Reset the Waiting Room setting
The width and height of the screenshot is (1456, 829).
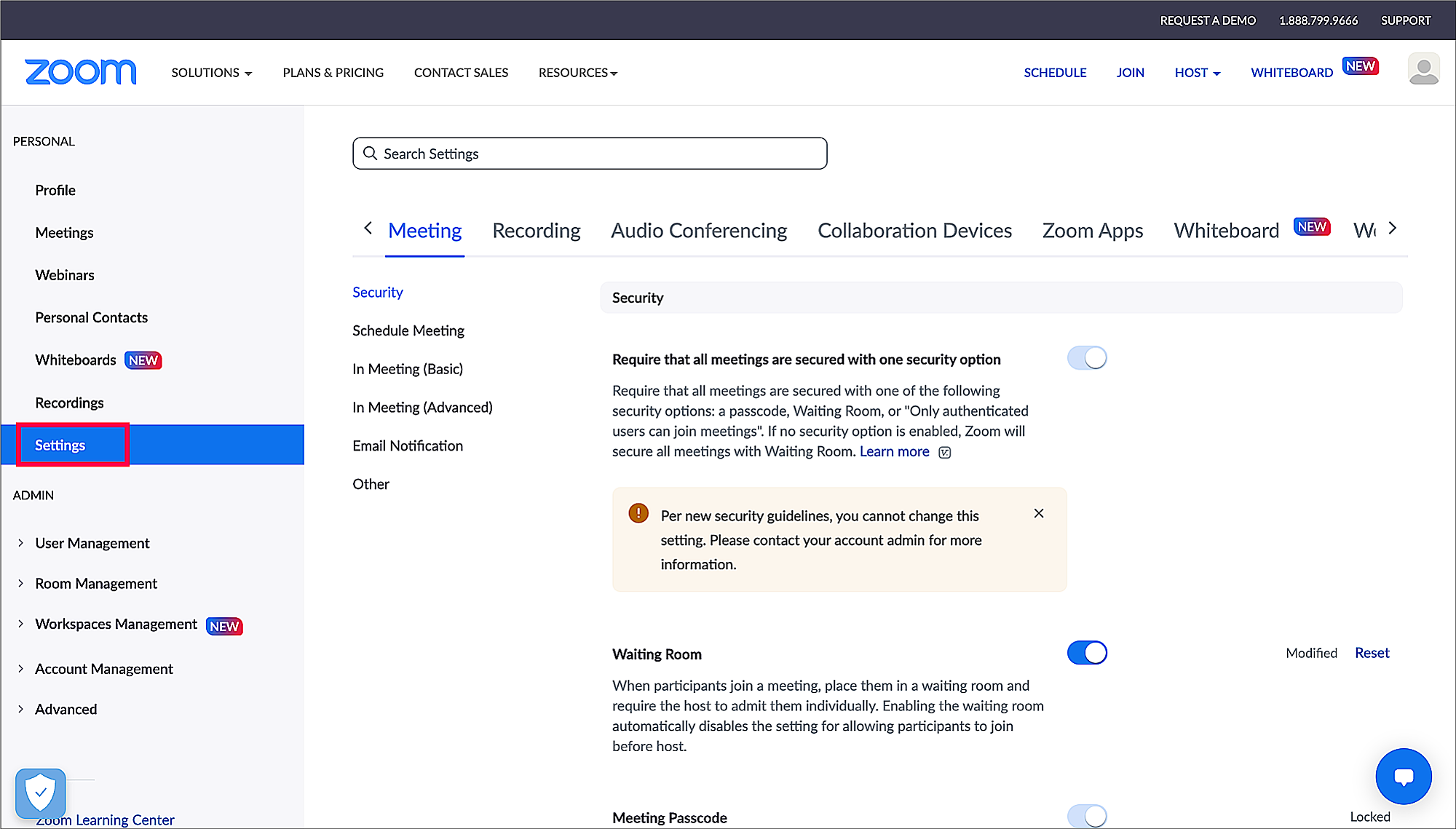click(1372, 653)
